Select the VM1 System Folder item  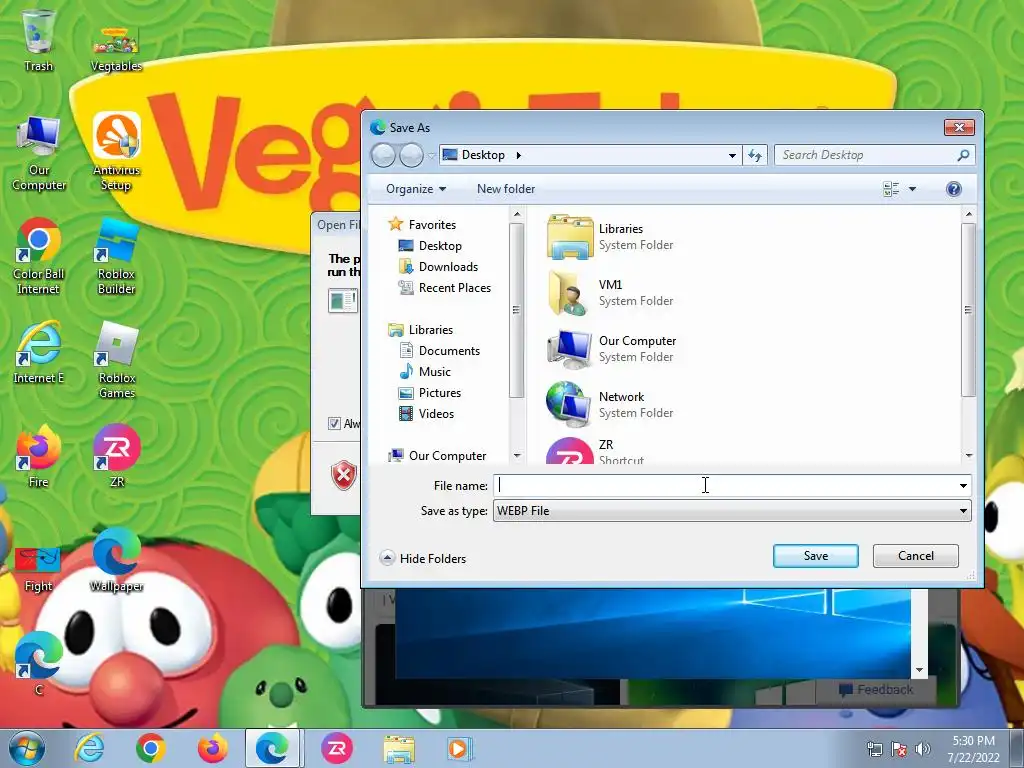(x=611, y=293)
